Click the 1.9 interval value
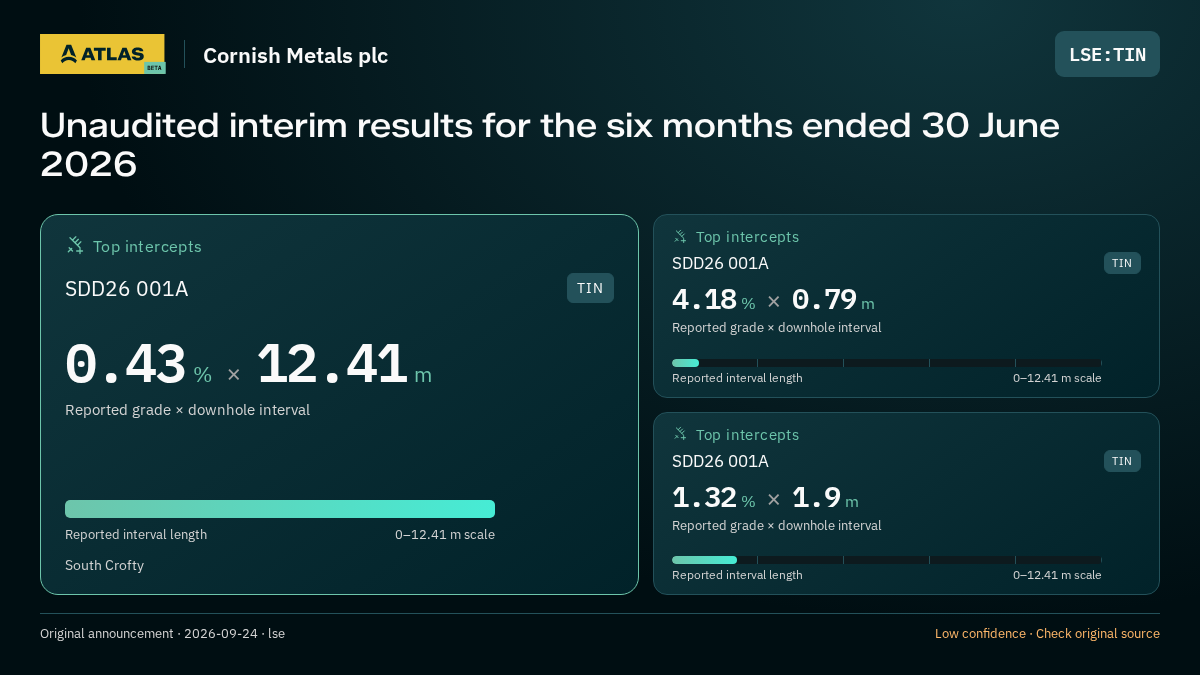Viewport: 1200px width, 675px height. 816,497
